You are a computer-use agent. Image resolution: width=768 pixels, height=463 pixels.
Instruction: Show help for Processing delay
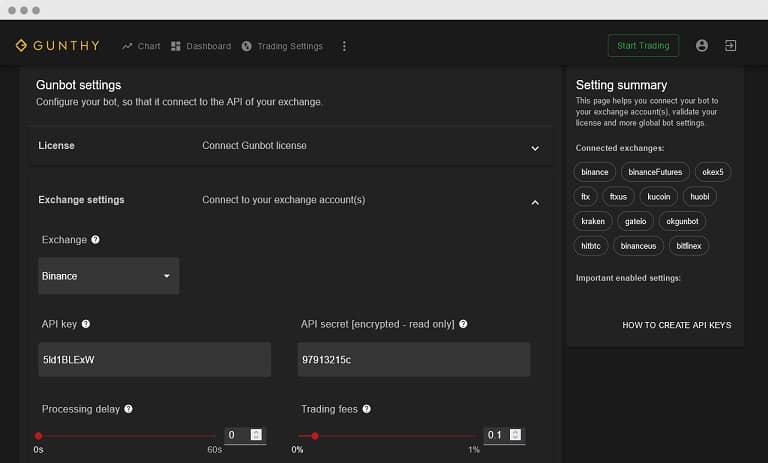click(128, 409)
